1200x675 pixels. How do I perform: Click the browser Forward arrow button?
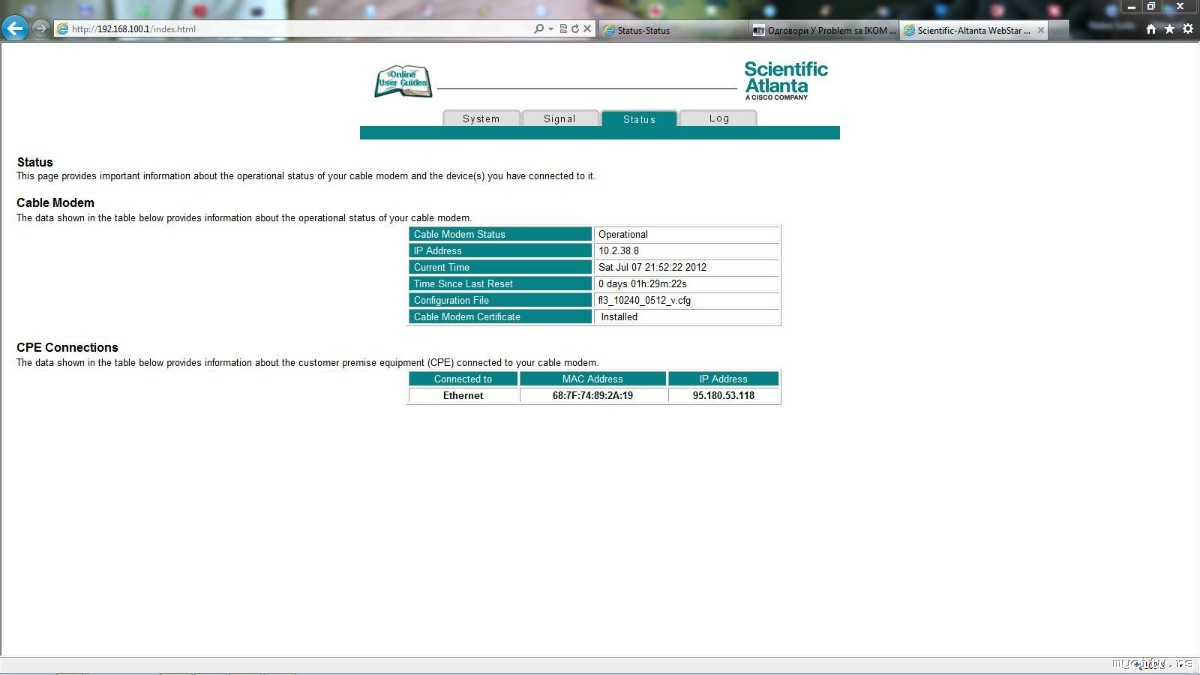point(40,28)
